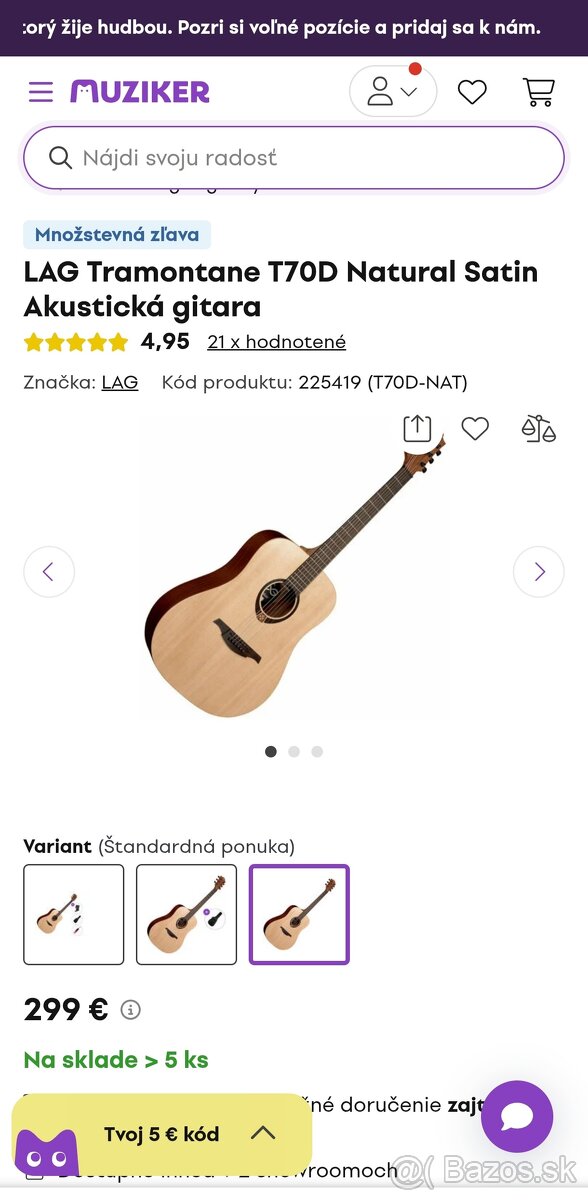Open the chat support bubble
Image resolution: width=588 pixels, height=1200 pixels.
point(517,1115)
